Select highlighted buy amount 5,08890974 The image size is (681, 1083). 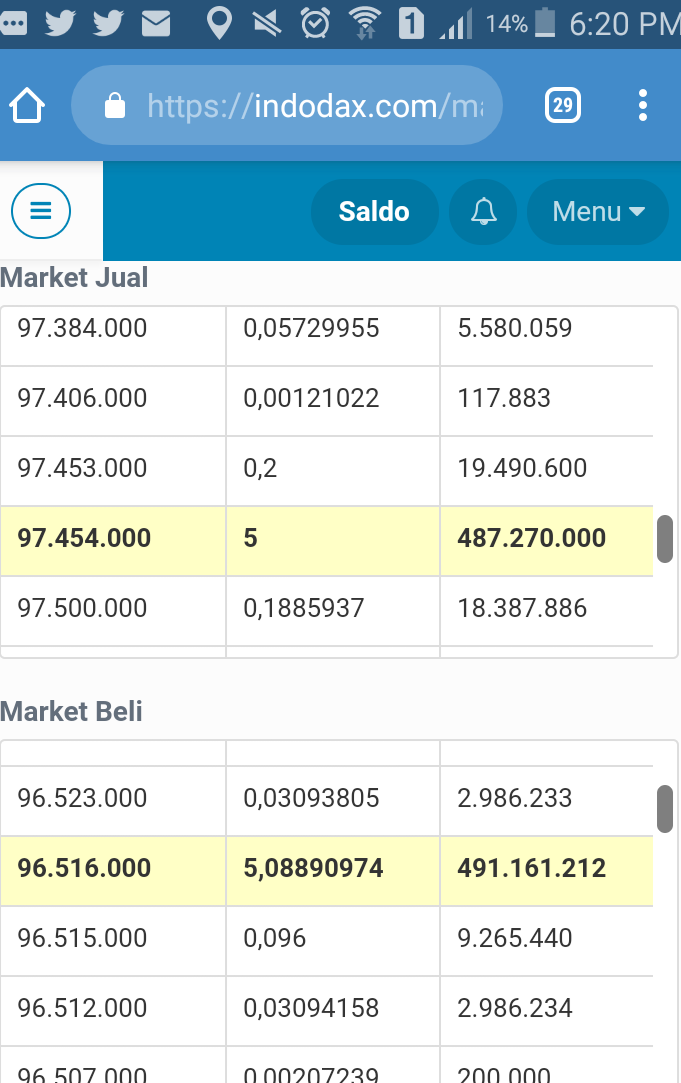(x=313, y=868)
